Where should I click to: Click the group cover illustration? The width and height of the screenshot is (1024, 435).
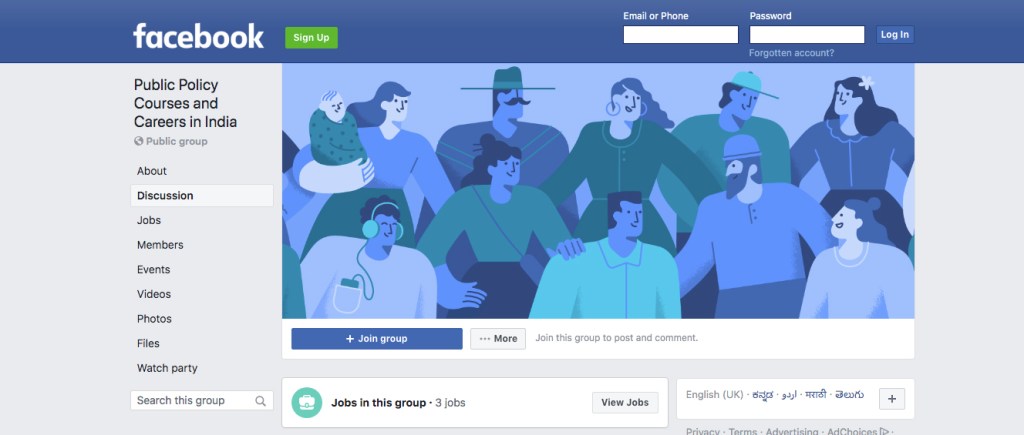tap(598, 191)
